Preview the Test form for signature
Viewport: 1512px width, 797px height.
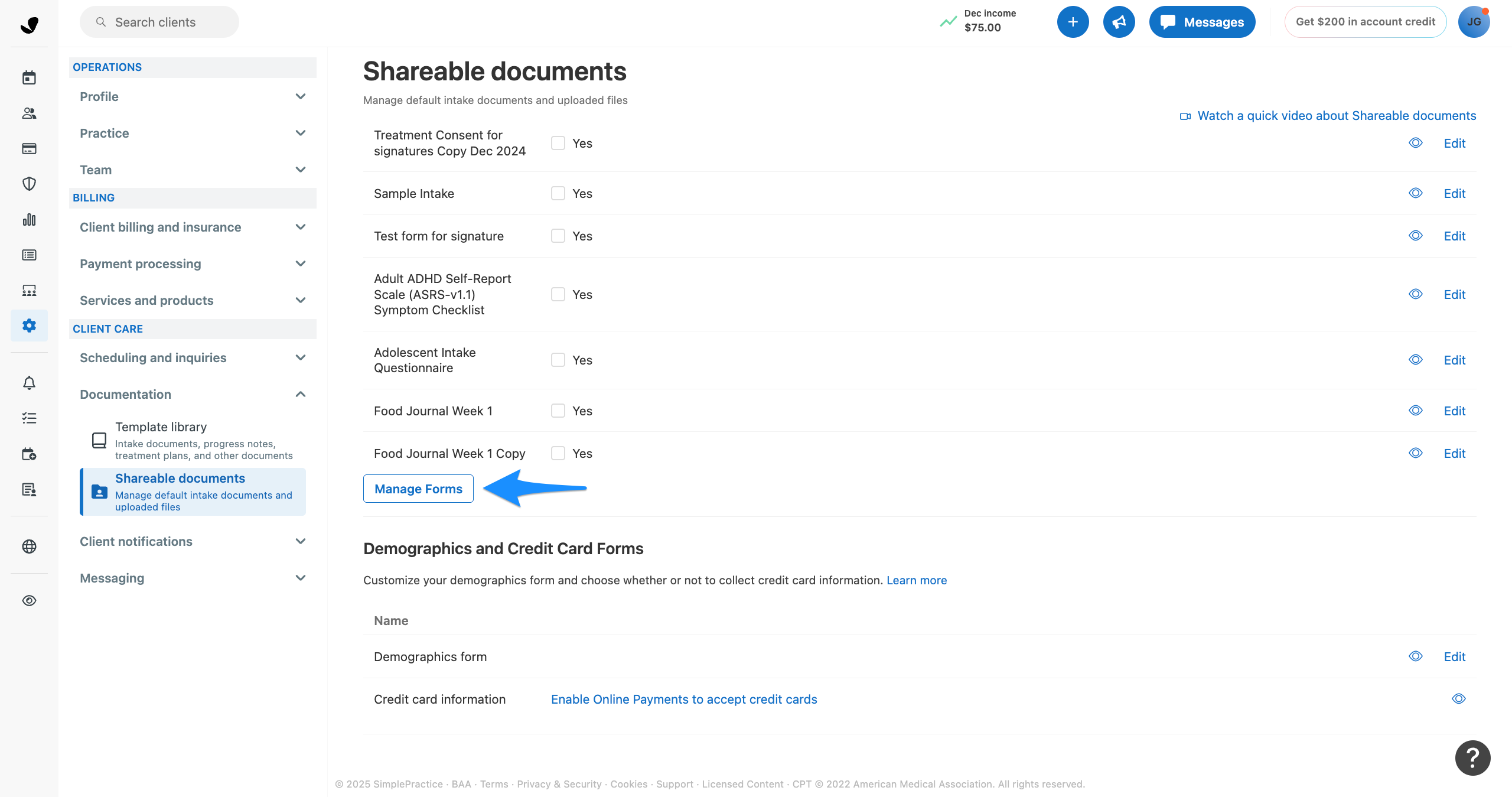pos(1415,236)
